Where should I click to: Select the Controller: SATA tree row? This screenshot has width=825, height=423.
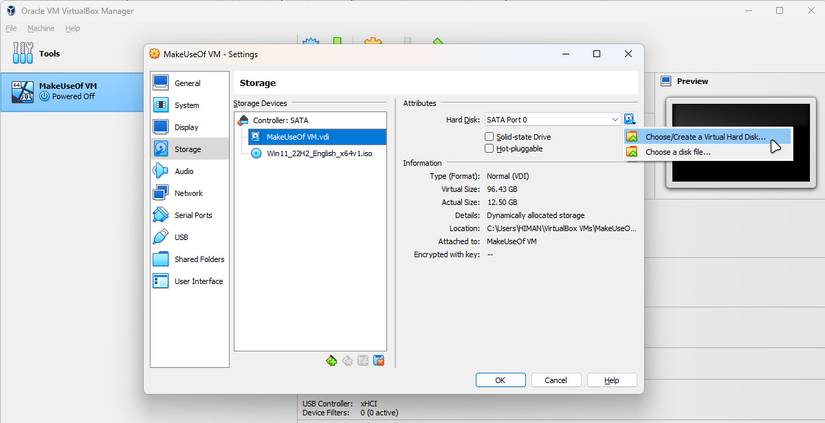(310, 120)
